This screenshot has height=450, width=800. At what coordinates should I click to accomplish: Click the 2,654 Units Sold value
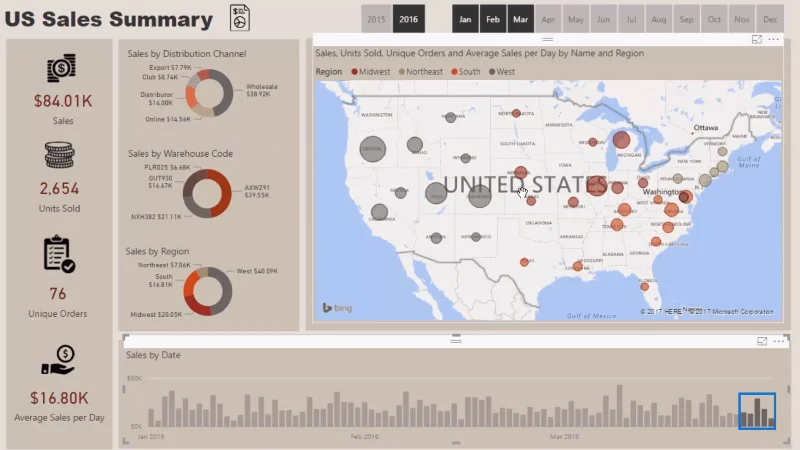[x=60, y=188]
